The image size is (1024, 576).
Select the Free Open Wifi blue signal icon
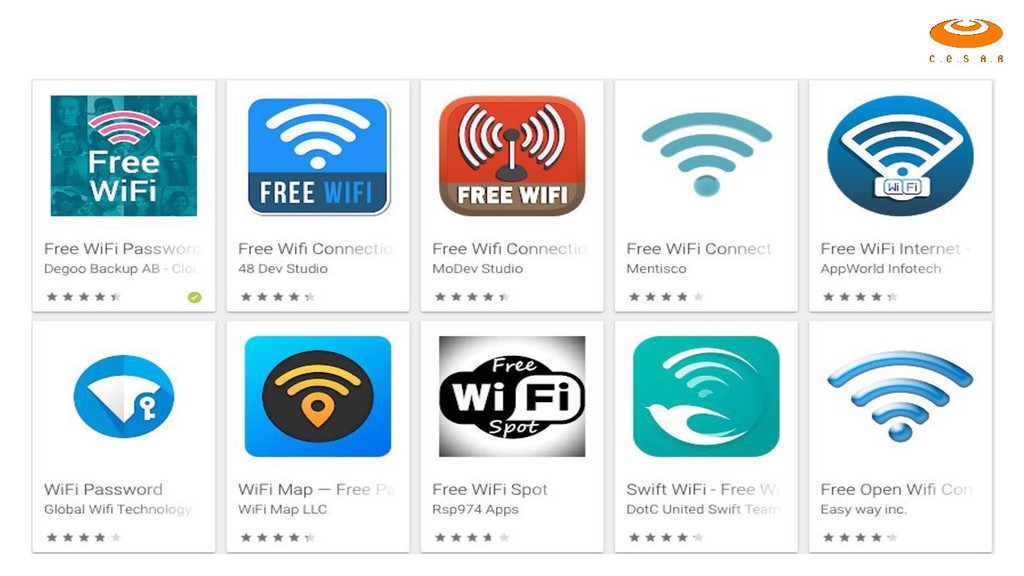pos(900,395)
